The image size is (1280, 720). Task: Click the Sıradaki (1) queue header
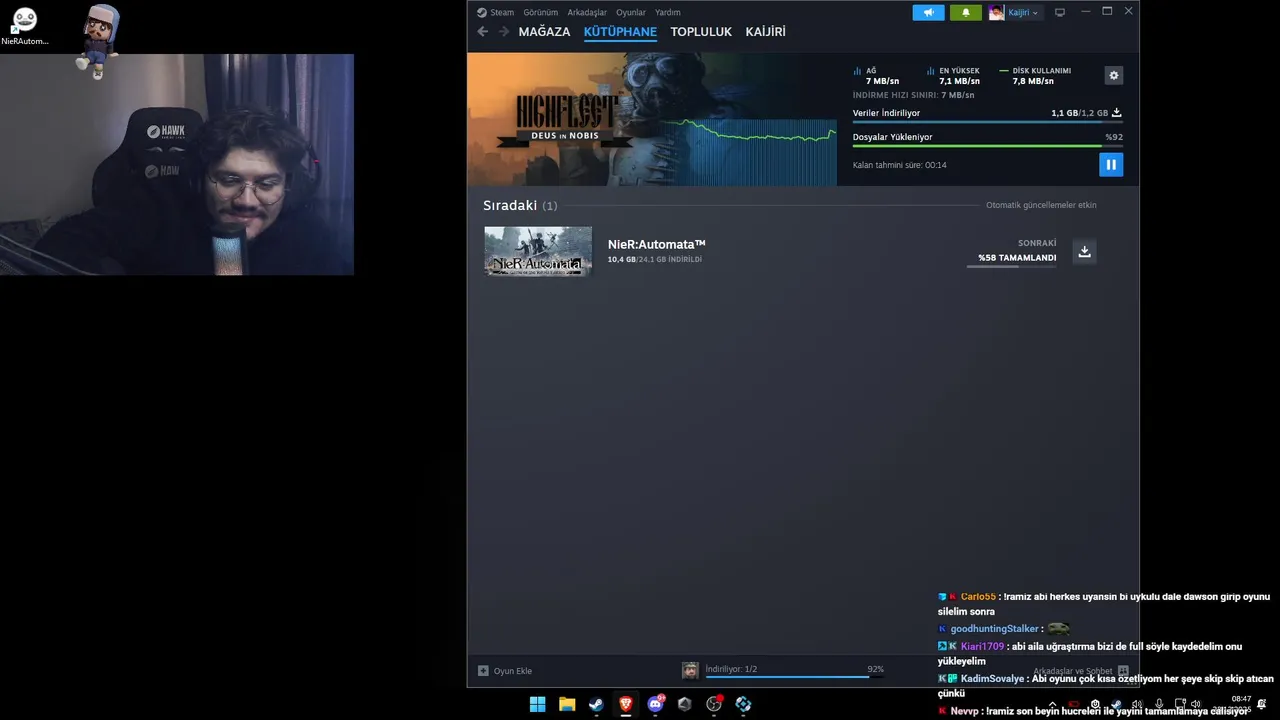pos(520,205)
